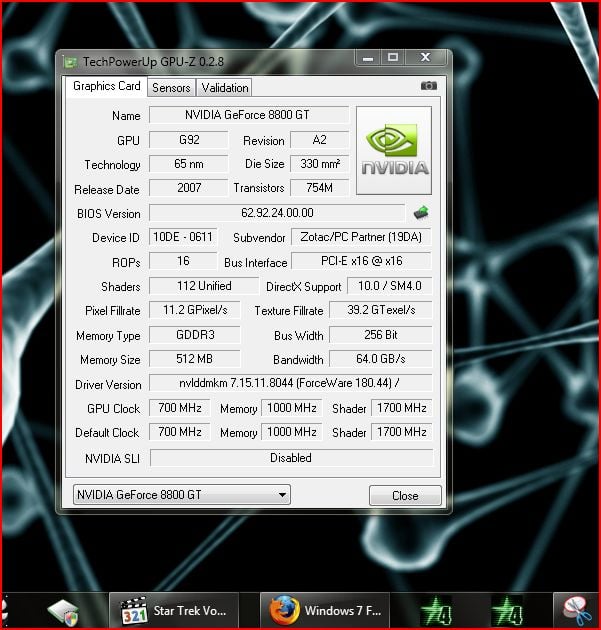601x630 pixels.
Task: Take a GPU-Z screenshot with camera icon
Action: 429,86
